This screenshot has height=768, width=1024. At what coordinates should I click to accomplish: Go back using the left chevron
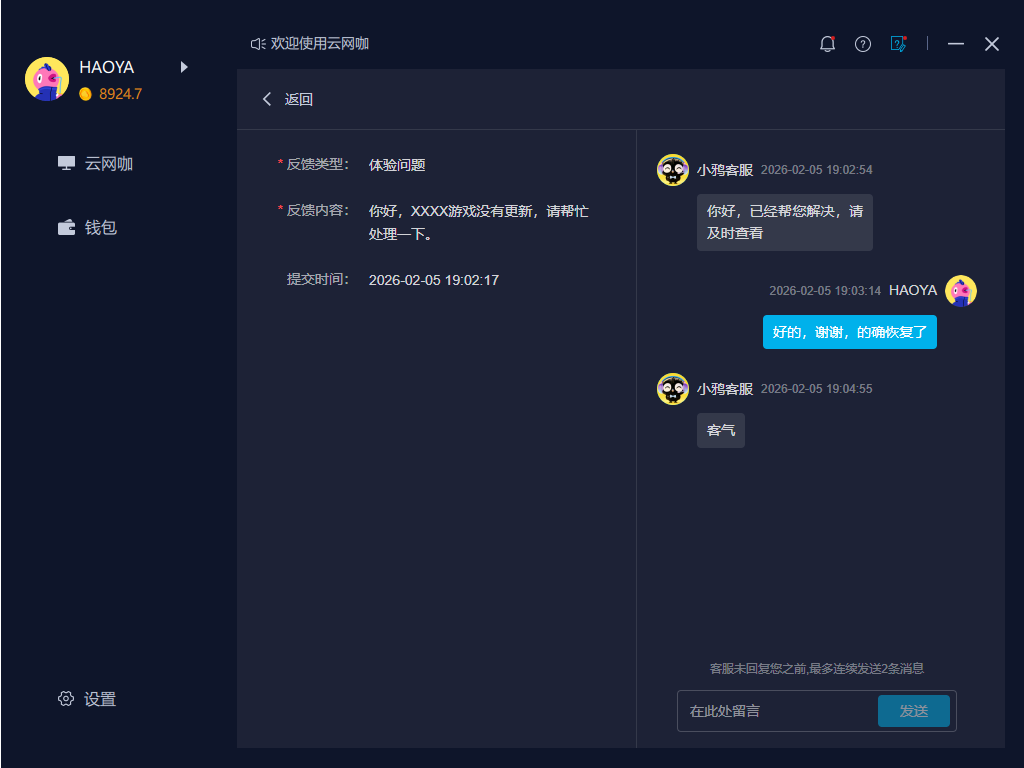pyautogui.click(x=267, y=99)
